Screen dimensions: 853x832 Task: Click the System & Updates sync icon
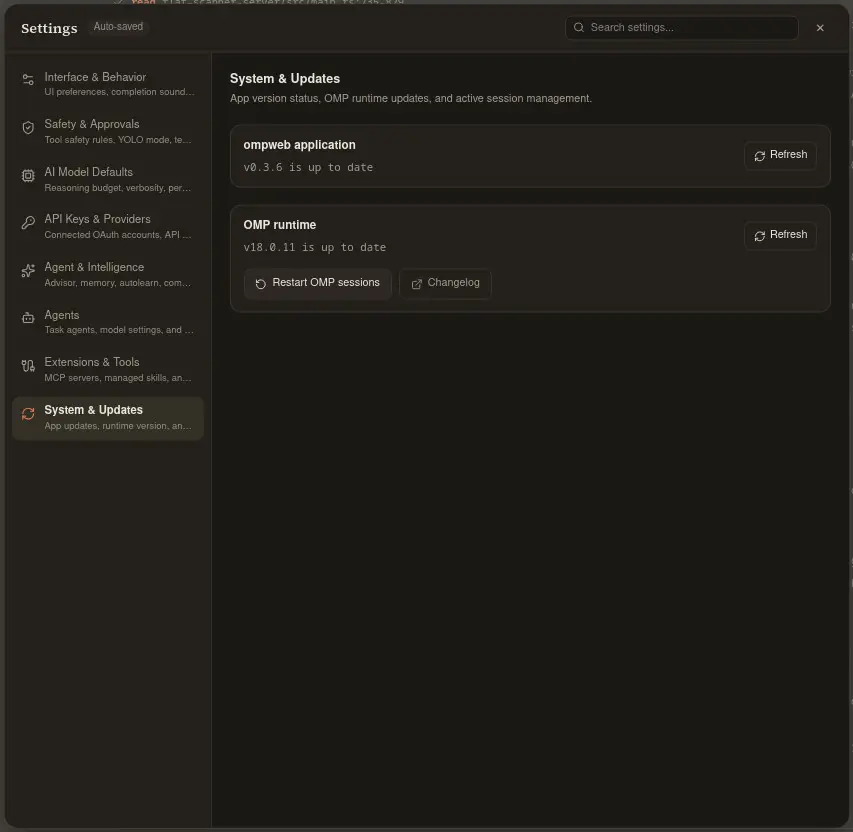[28, 414]
